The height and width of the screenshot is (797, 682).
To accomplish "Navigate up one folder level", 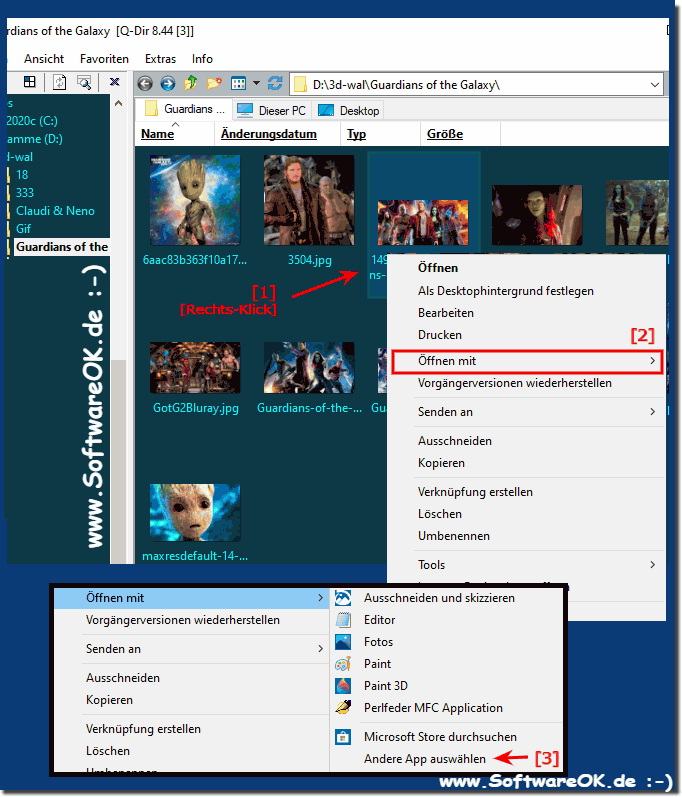I will (191, 83).
